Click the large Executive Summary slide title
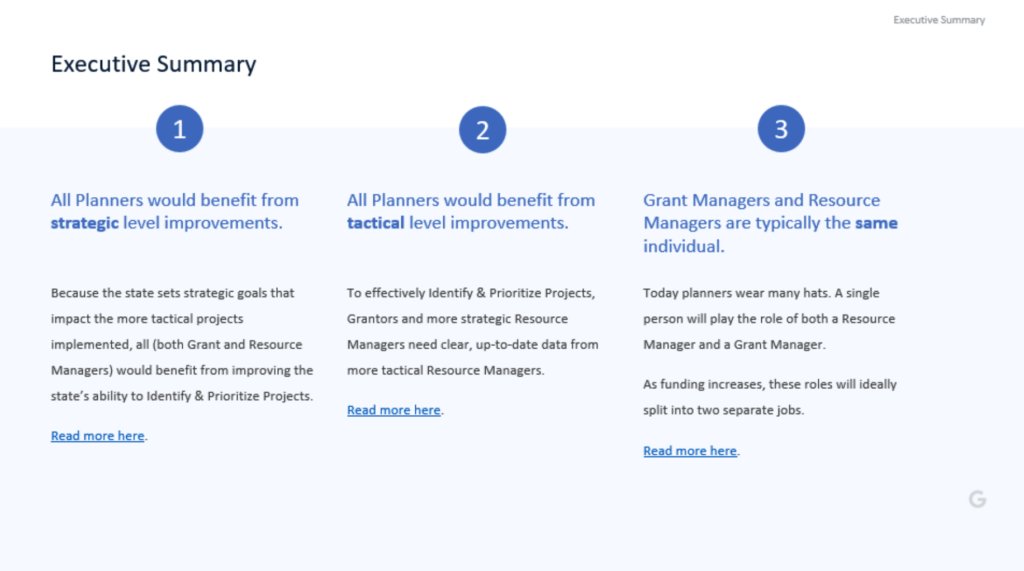This screenshot has width=1024, height=571. pos(153,65)
